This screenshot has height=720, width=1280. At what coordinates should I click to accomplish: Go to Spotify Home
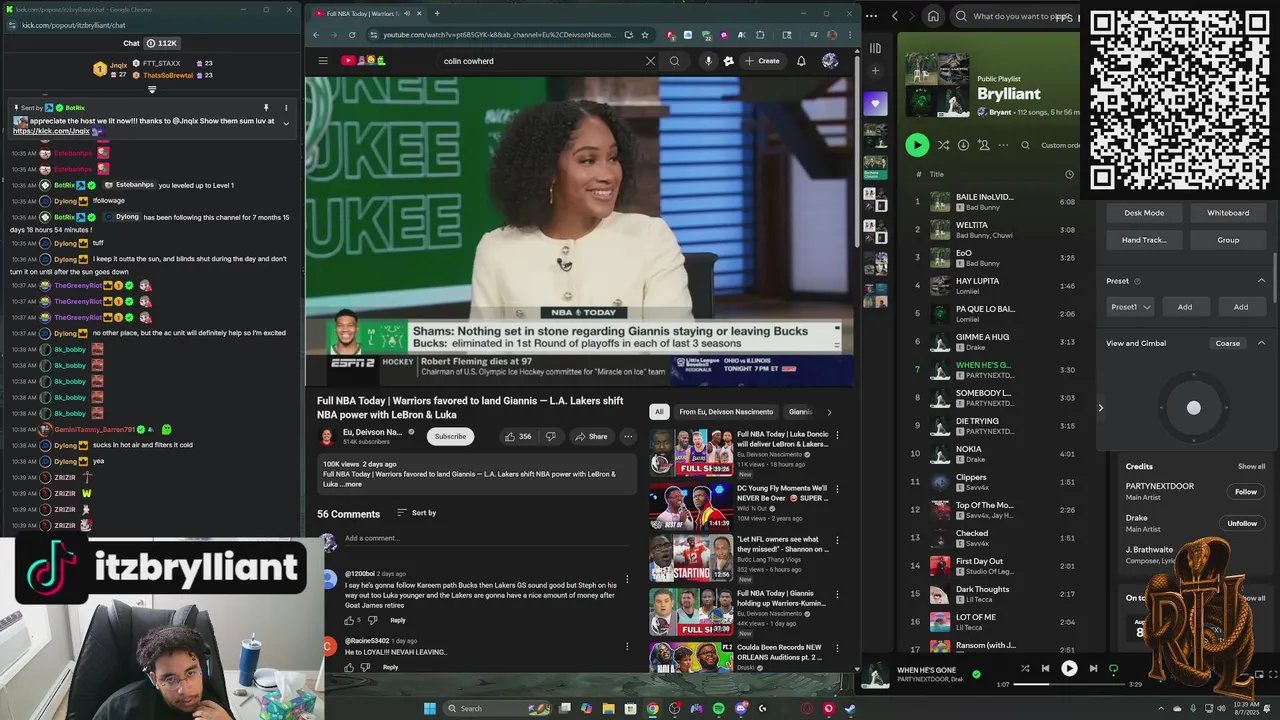click(x=933, y=16)
